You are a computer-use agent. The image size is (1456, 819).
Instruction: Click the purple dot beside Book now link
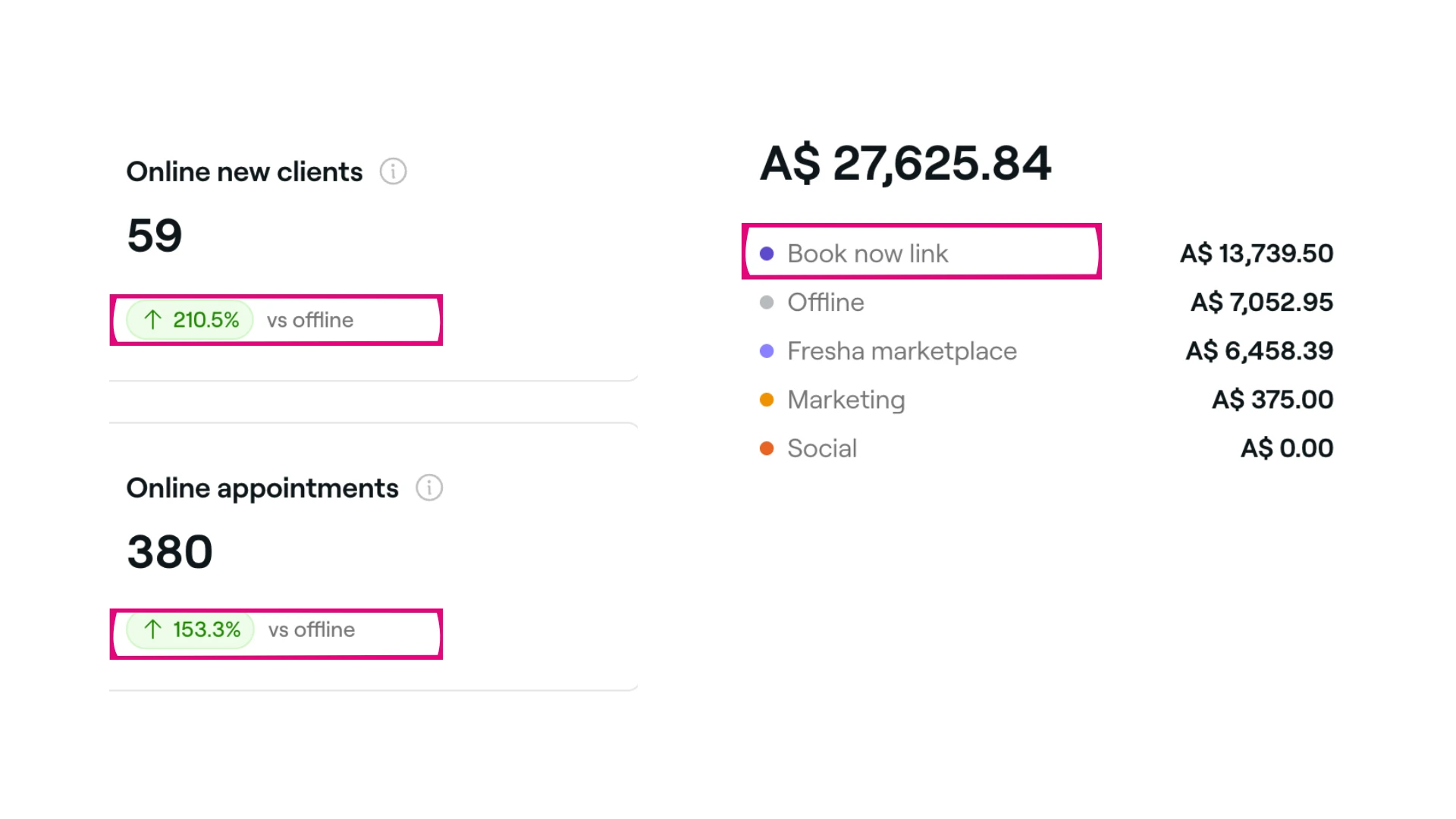click(767, 254)
